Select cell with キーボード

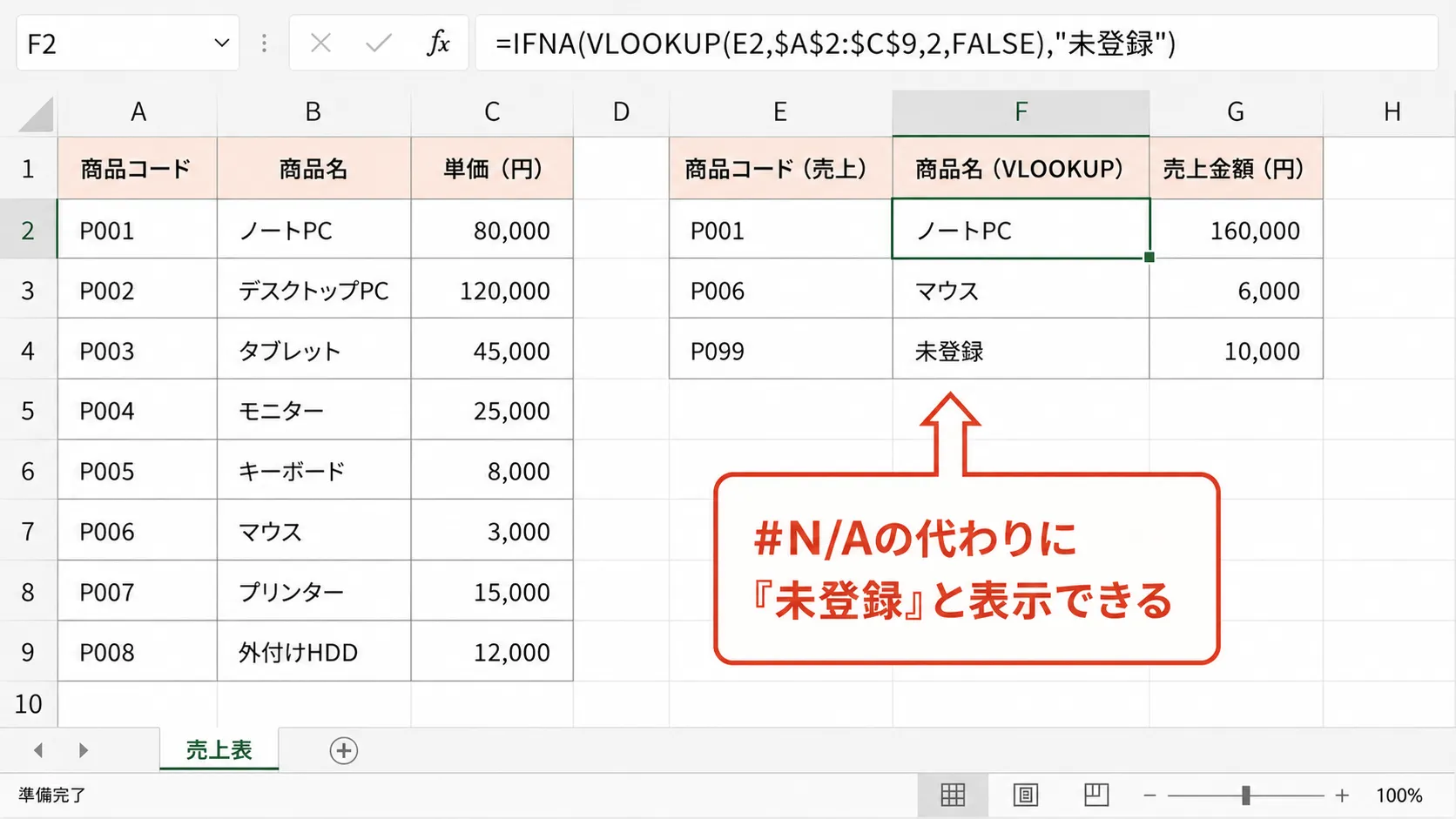pyautogui.click(x=313, y=471)
